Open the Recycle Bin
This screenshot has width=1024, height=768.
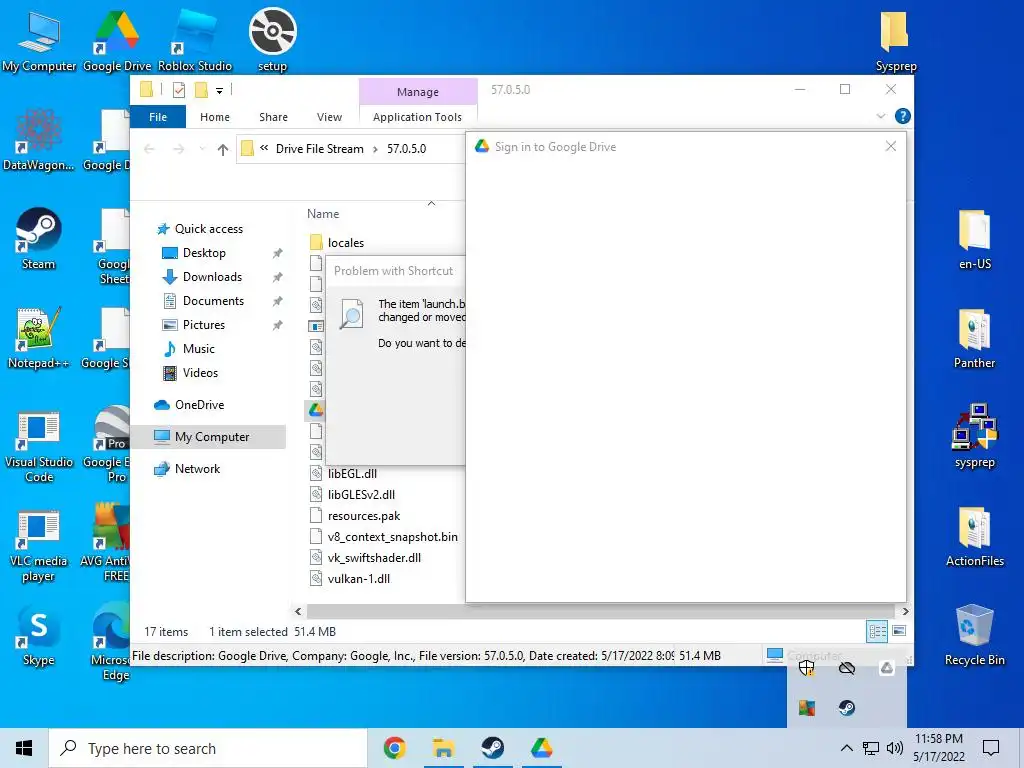click(x=974, y=635)
